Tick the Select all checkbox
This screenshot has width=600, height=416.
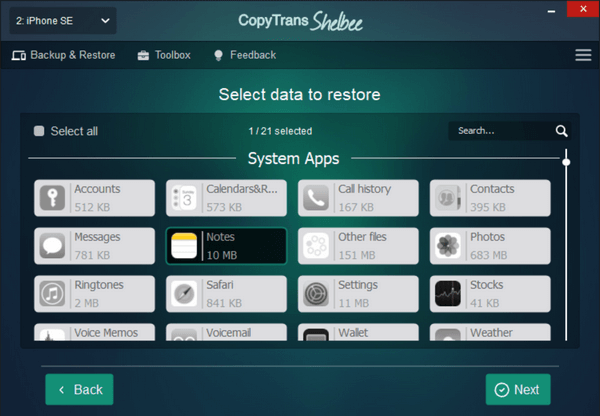pos(39,131)
